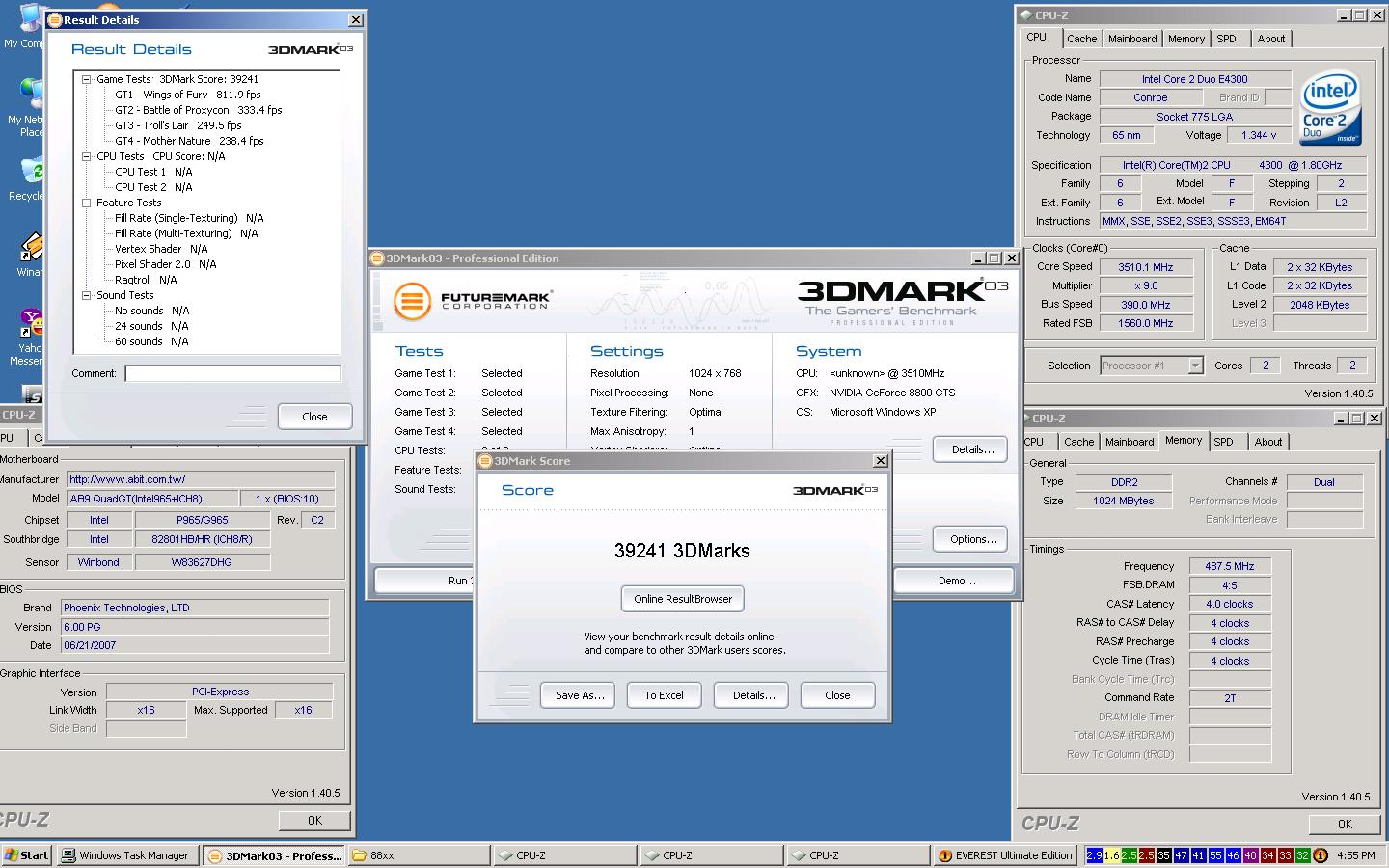The image size is (1389, 868).
Task: Click the black 35 tray sensor reading
Action: tap(1163, 855)
